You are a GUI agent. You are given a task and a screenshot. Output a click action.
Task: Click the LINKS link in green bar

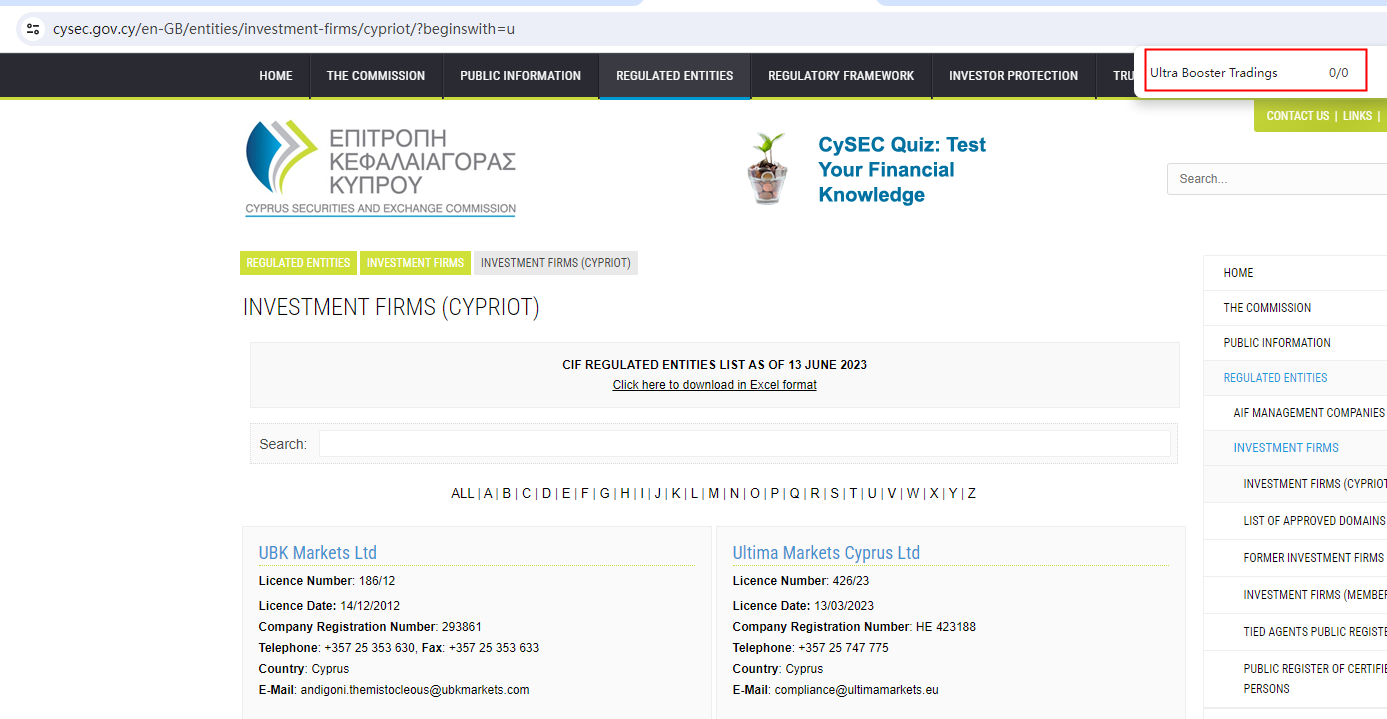1357,116
